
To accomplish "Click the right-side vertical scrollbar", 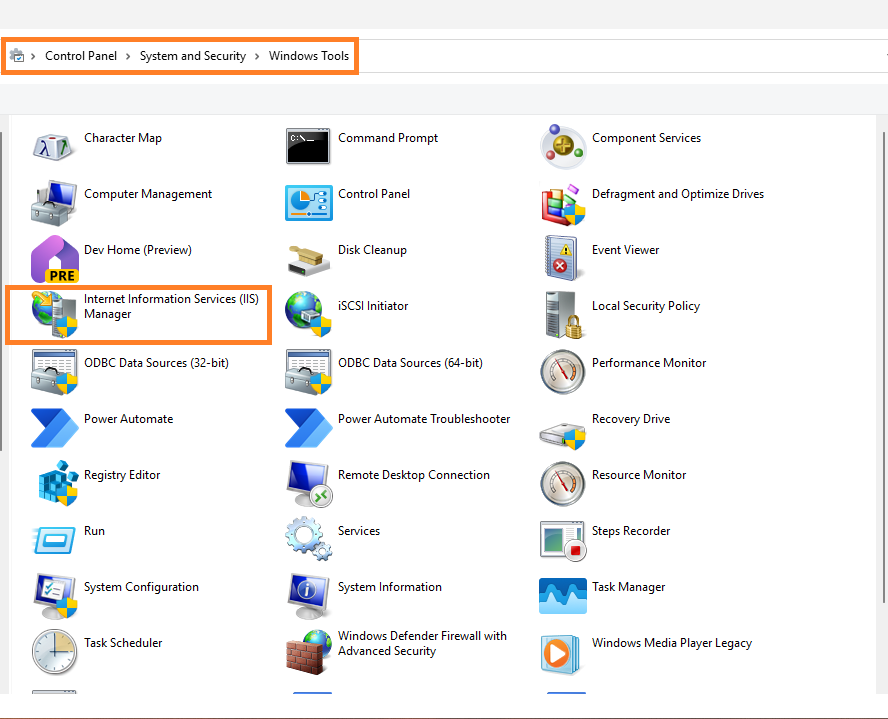I will tap(885, 368).
